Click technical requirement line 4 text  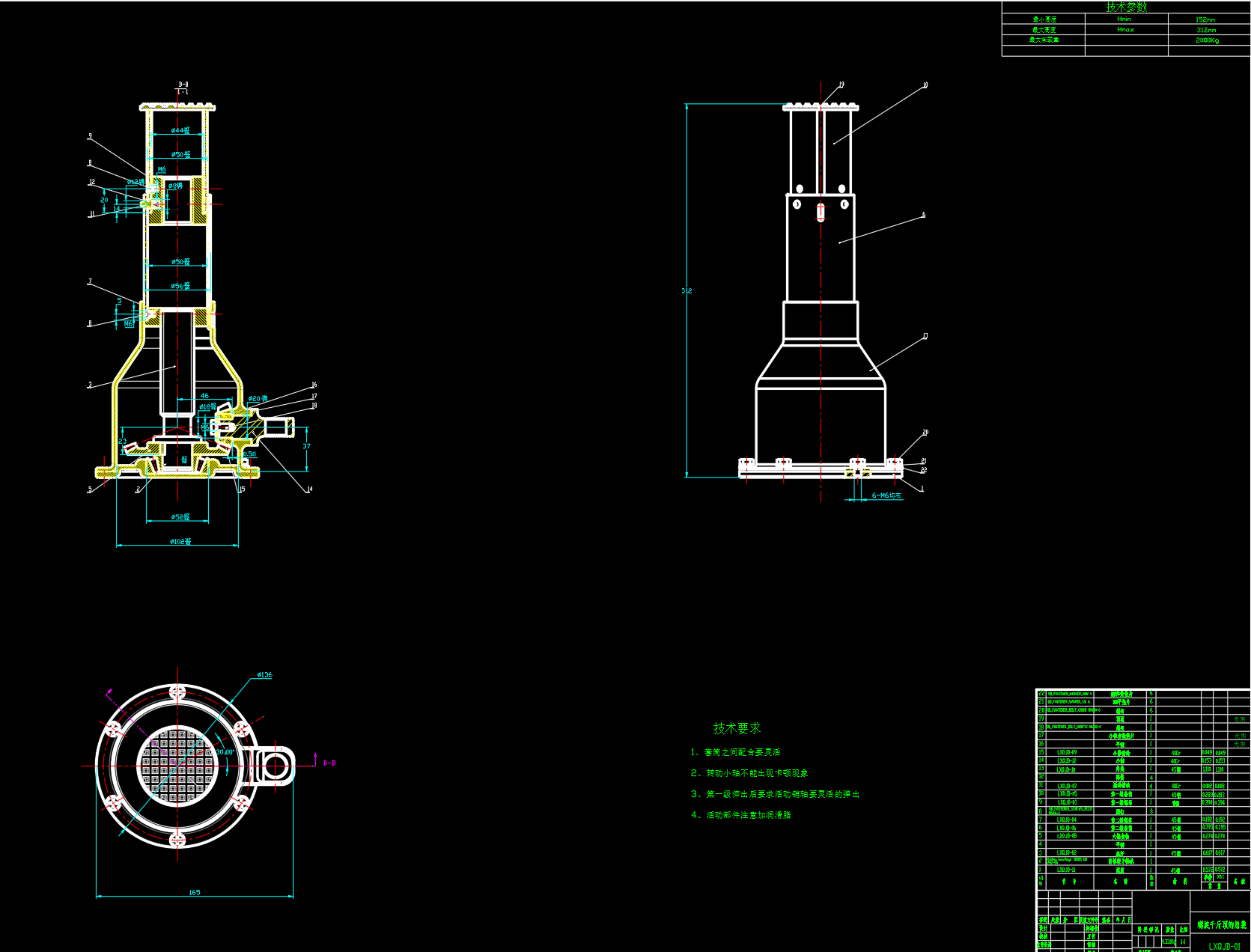click(x=740, y=815)
